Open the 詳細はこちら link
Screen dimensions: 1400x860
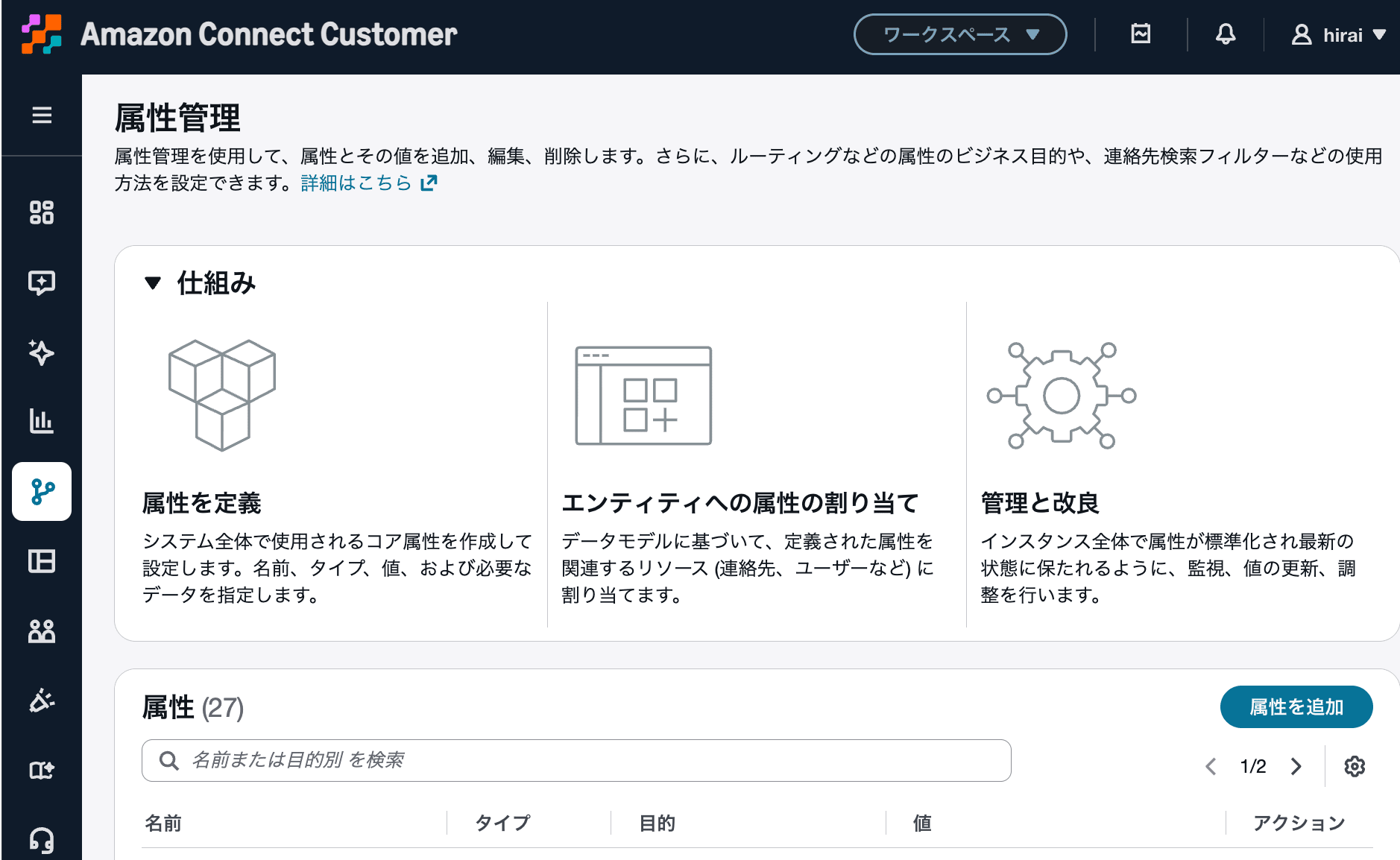pos(369,183)
